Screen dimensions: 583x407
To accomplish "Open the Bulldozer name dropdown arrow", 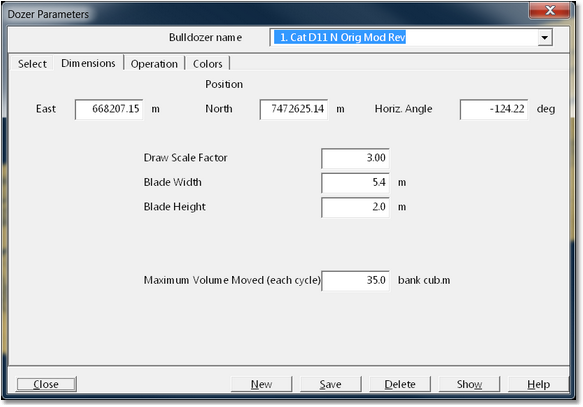I will point(545,38).
